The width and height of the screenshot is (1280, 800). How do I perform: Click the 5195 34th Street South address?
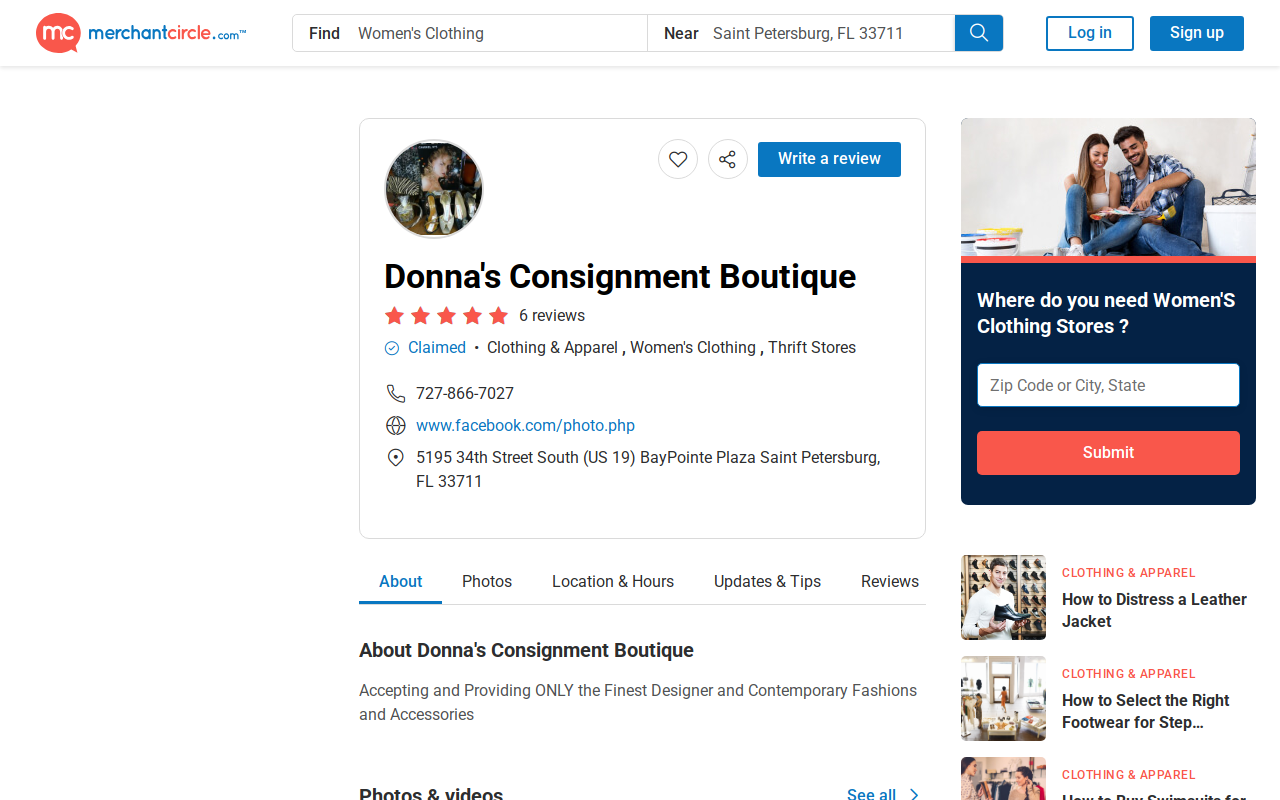coord(648,469)
